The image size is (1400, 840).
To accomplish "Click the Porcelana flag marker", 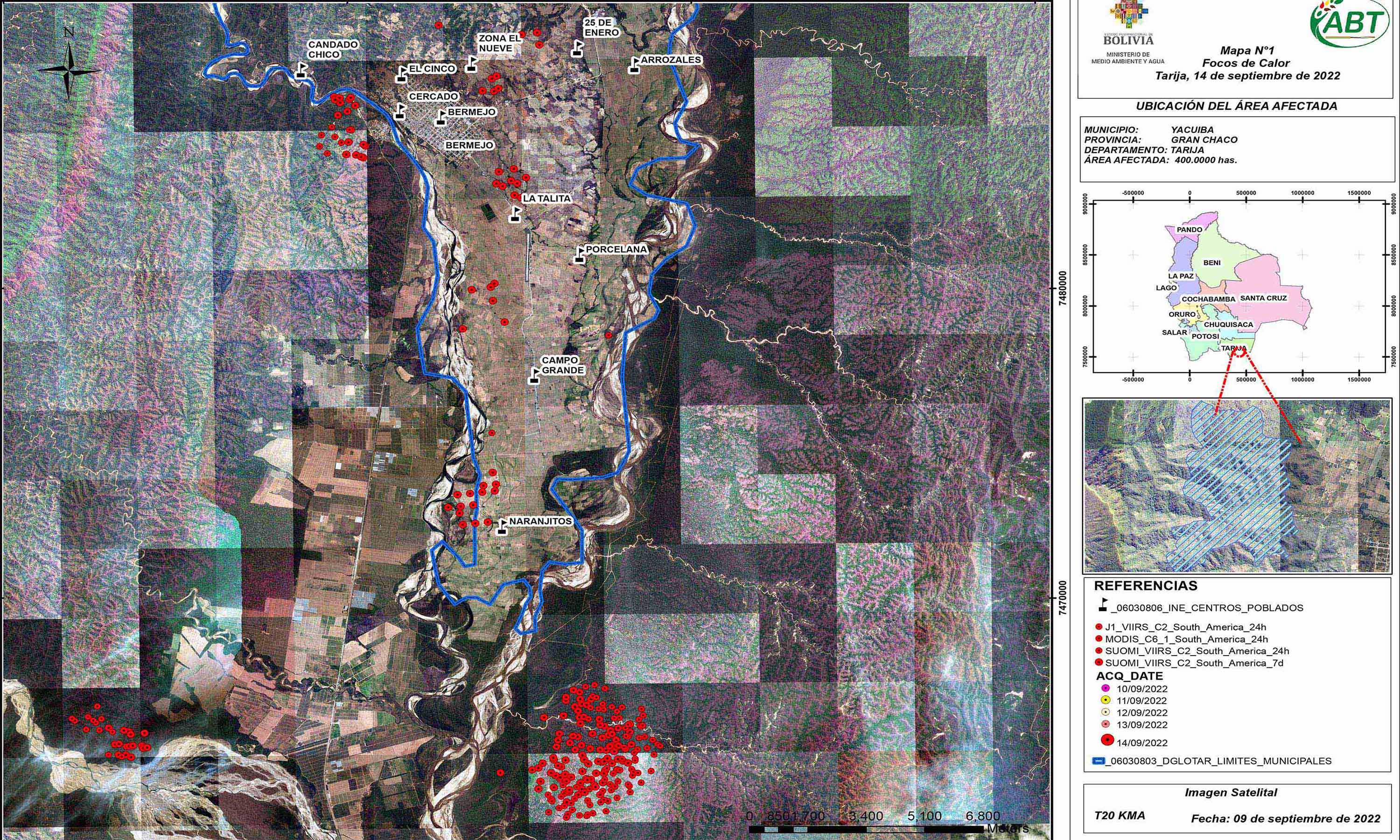I will click(579, 255).
